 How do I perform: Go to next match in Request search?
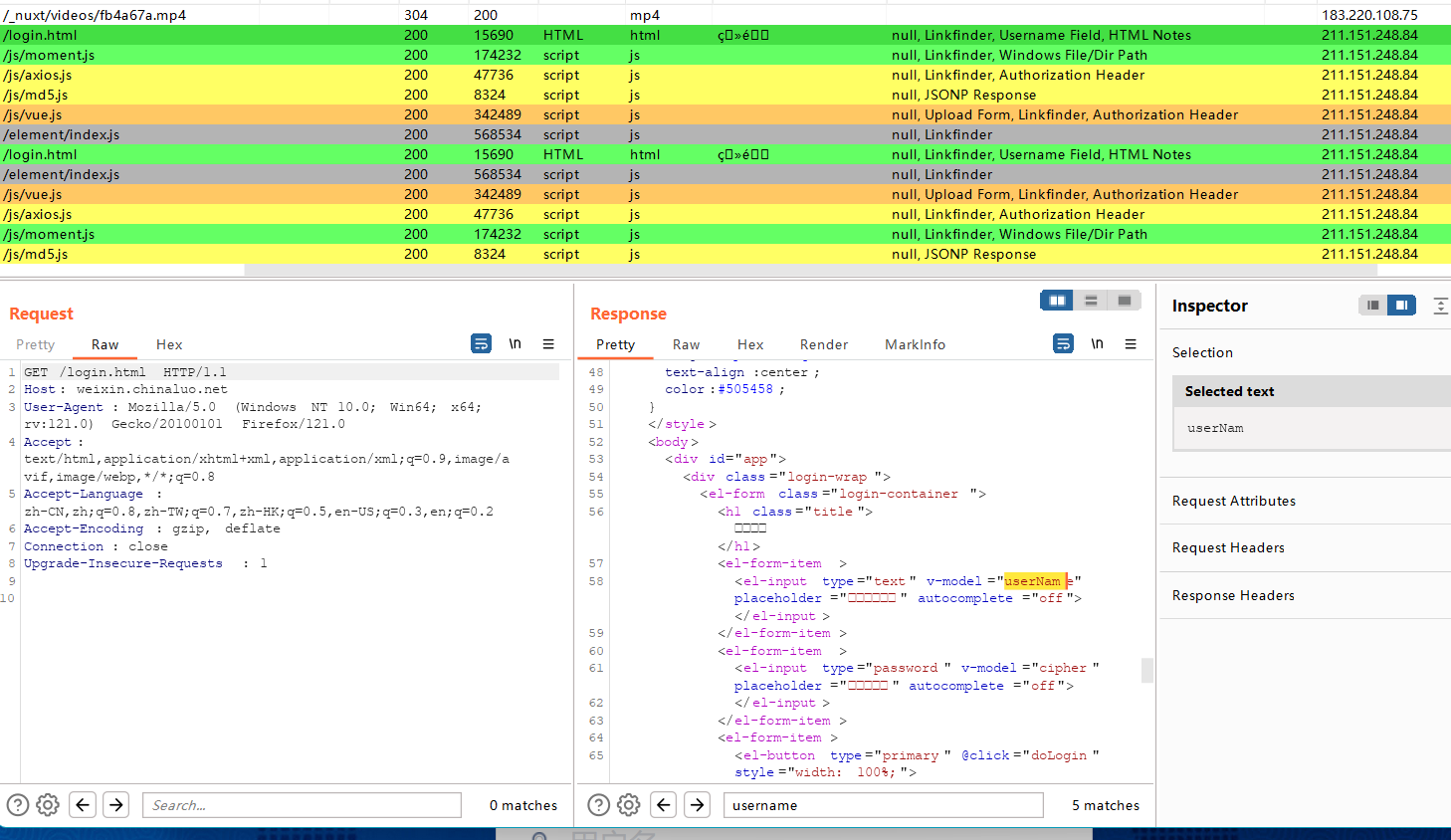[116, 804]
